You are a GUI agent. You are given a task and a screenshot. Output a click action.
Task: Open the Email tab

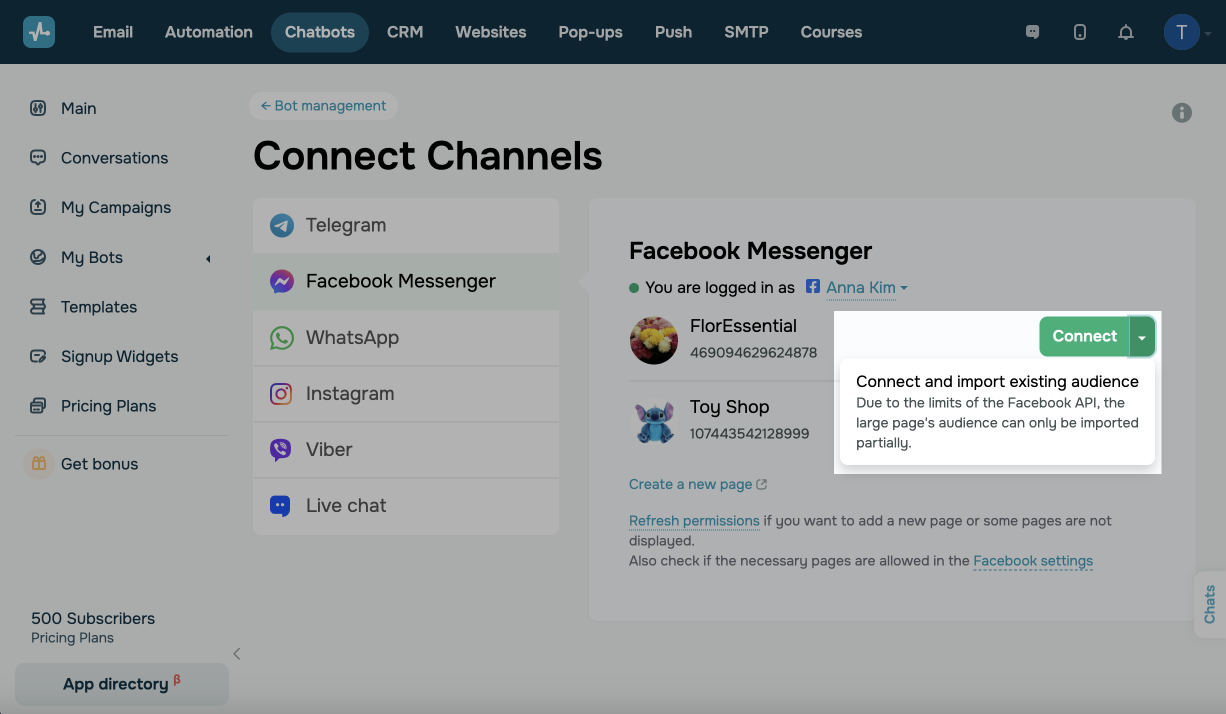(113, 32)
